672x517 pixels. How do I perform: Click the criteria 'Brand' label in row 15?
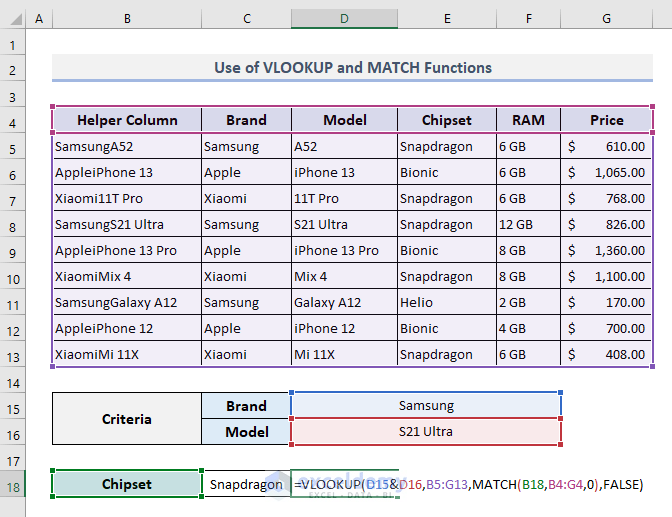tap(246, 406)
